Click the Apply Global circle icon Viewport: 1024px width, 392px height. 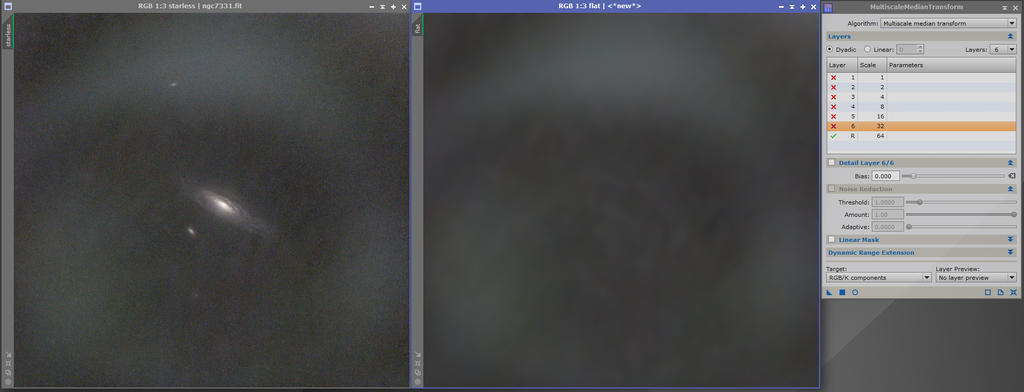click(x=855, y=292)
